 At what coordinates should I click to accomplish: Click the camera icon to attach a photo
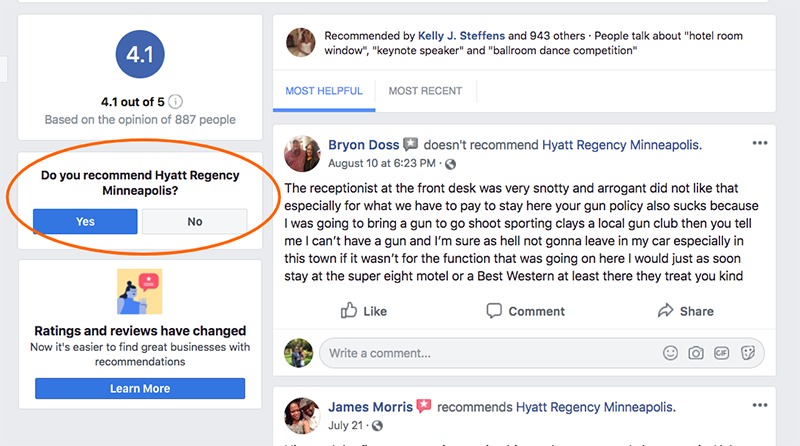coord(696,353)
